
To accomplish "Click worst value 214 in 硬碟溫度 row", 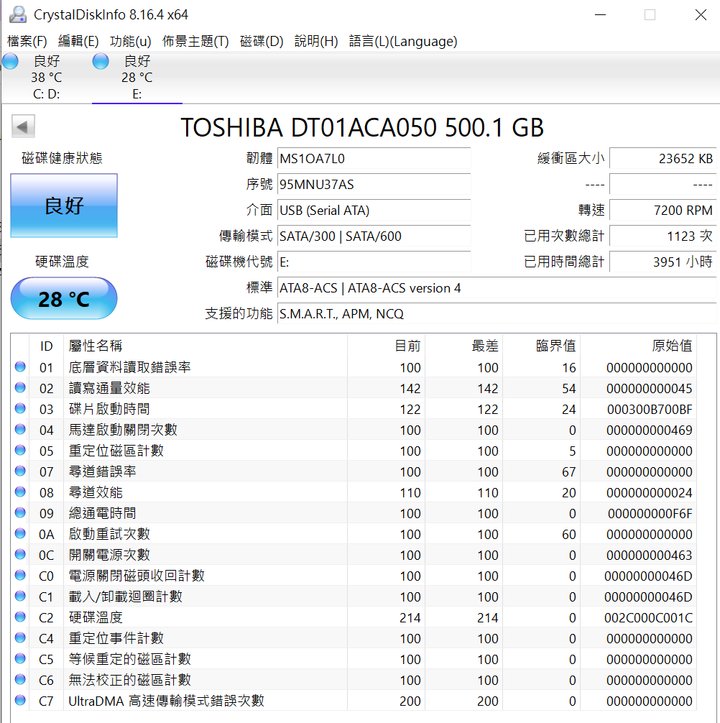I will point(488,618).
